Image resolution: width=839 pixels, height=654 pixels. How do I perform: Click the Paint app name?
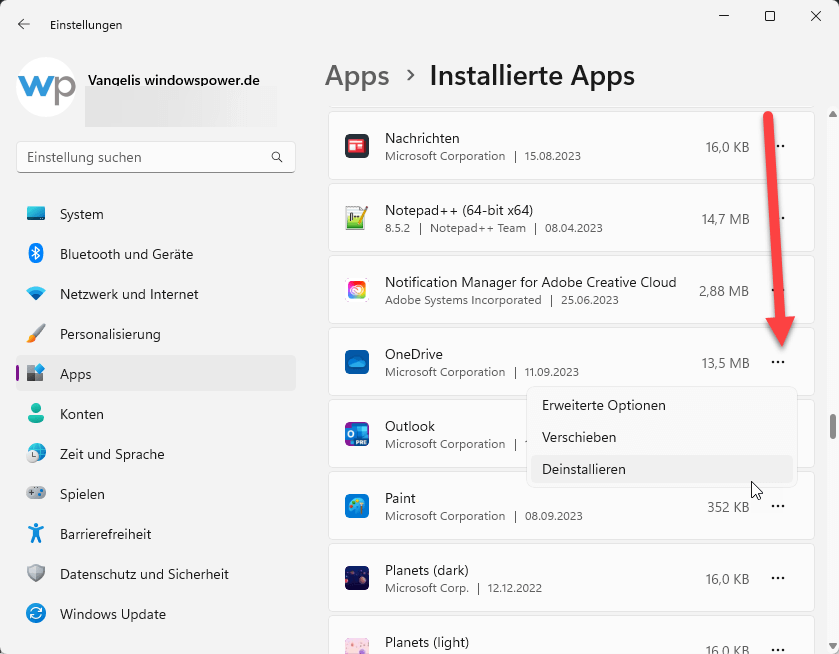pyautogui.click(x=400, y=498)
